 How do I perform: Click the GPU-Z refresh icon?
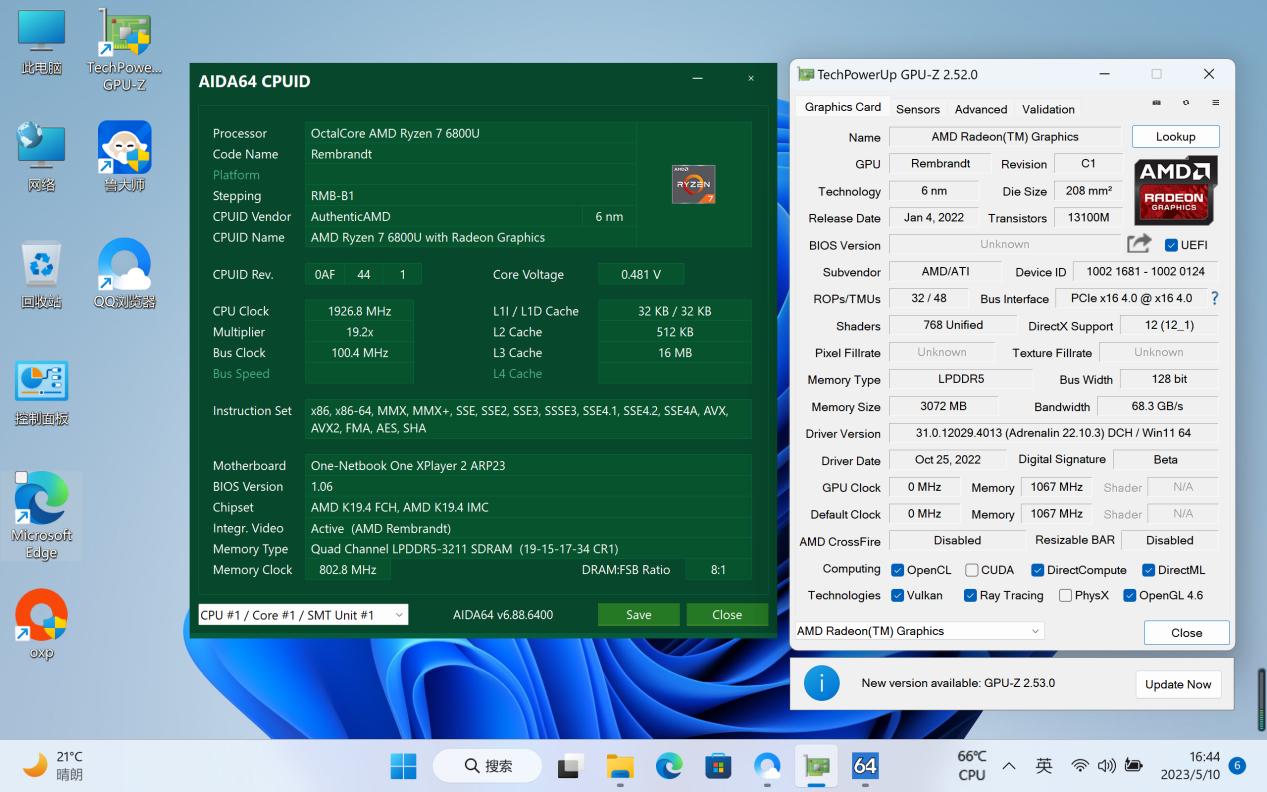(1186, 103)
